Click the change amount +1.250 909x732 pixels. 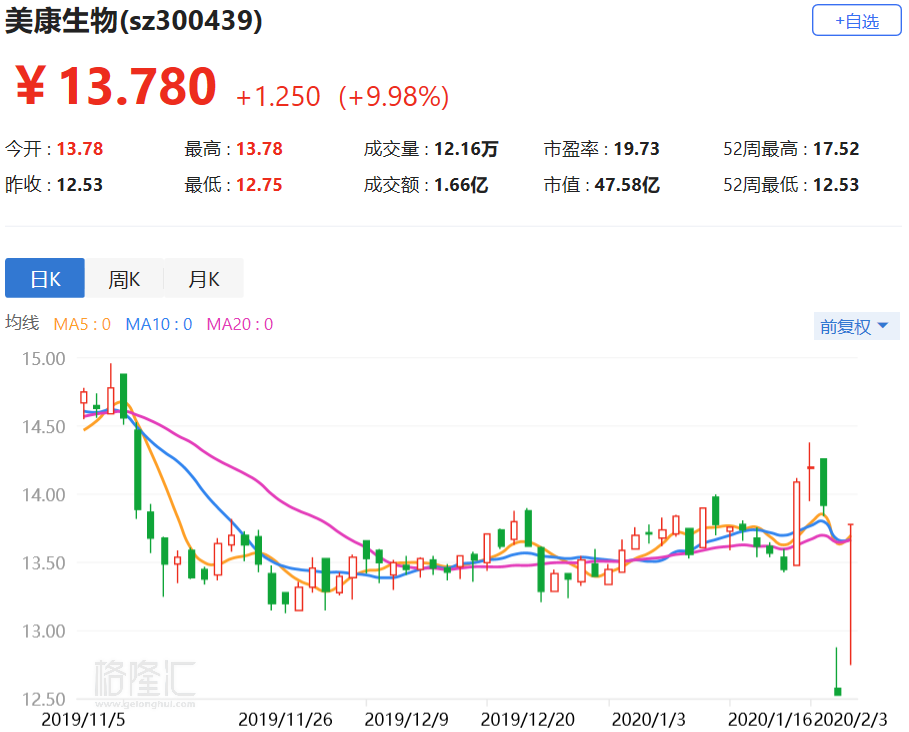pos(278,97)
